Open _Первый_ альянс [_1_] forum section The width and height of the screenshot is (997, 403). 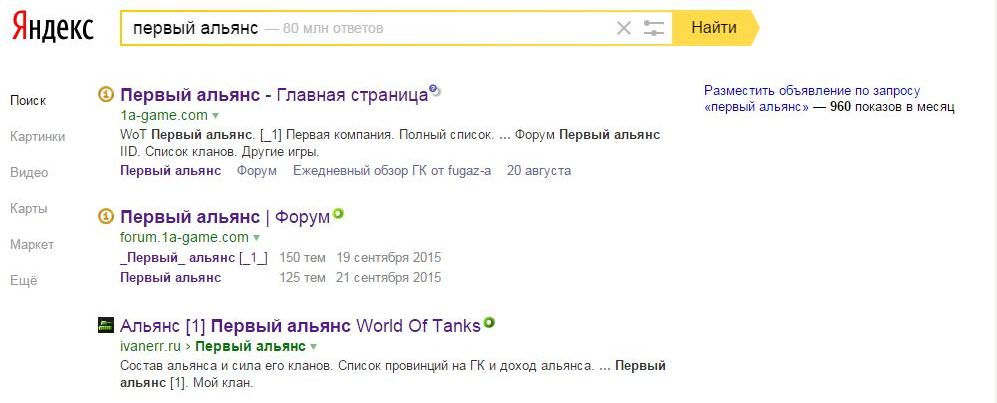194,257
